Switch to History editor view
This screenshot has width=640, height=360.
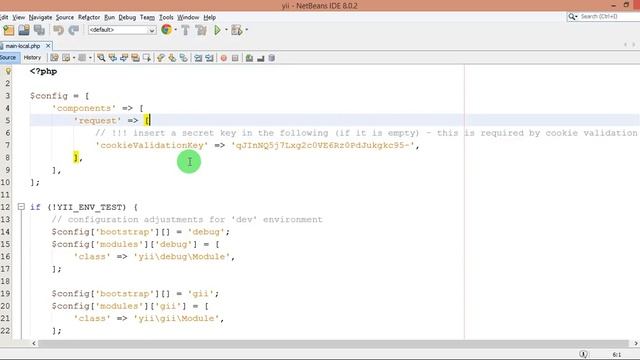point(32,58)
